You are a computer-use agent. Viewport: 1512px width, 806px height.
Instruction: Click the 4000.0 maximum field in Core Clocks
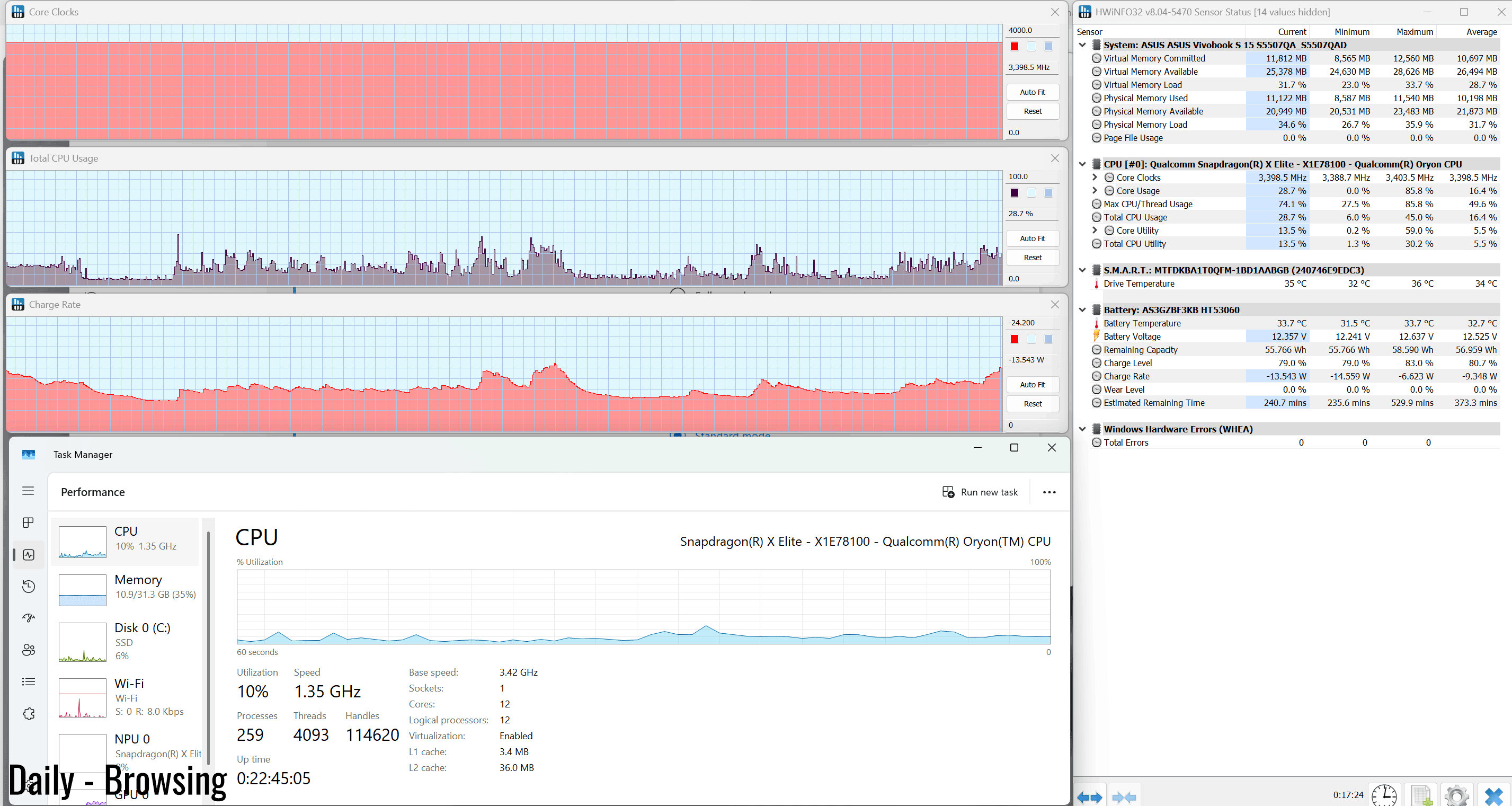point(1033,31)
